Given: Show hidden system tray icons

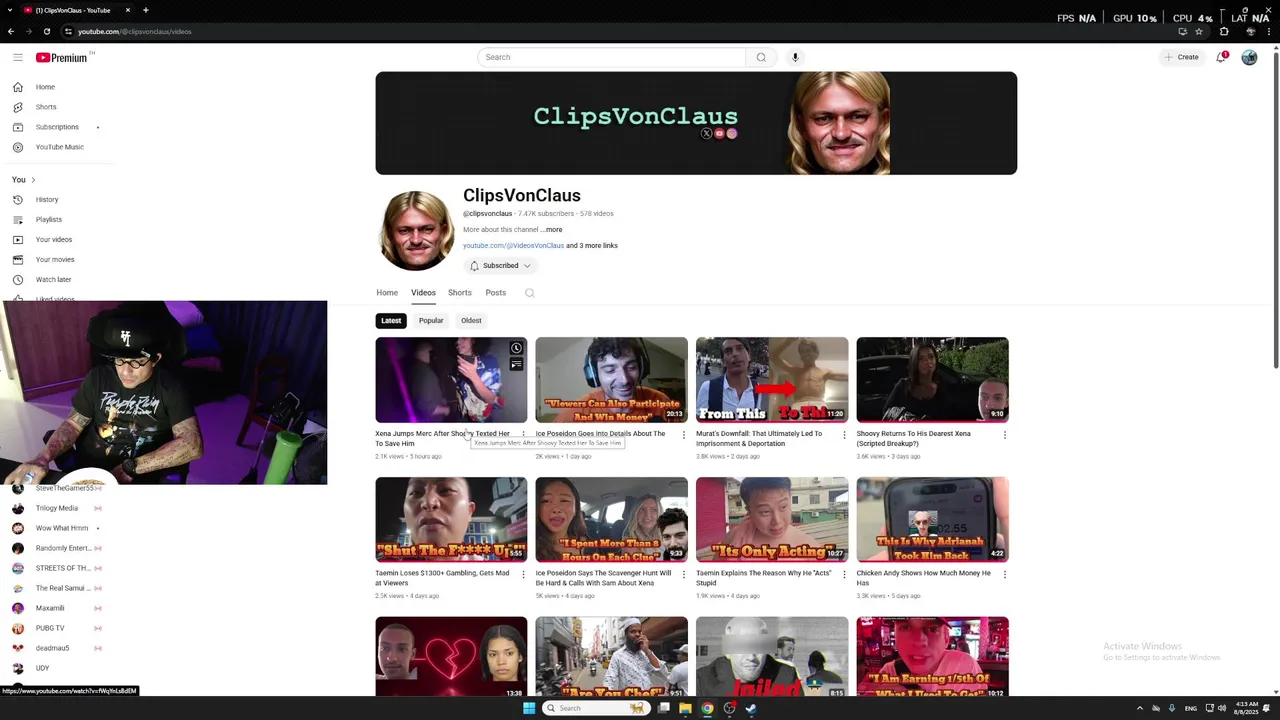Looking at the screenshot, I should click(1139, 708).
